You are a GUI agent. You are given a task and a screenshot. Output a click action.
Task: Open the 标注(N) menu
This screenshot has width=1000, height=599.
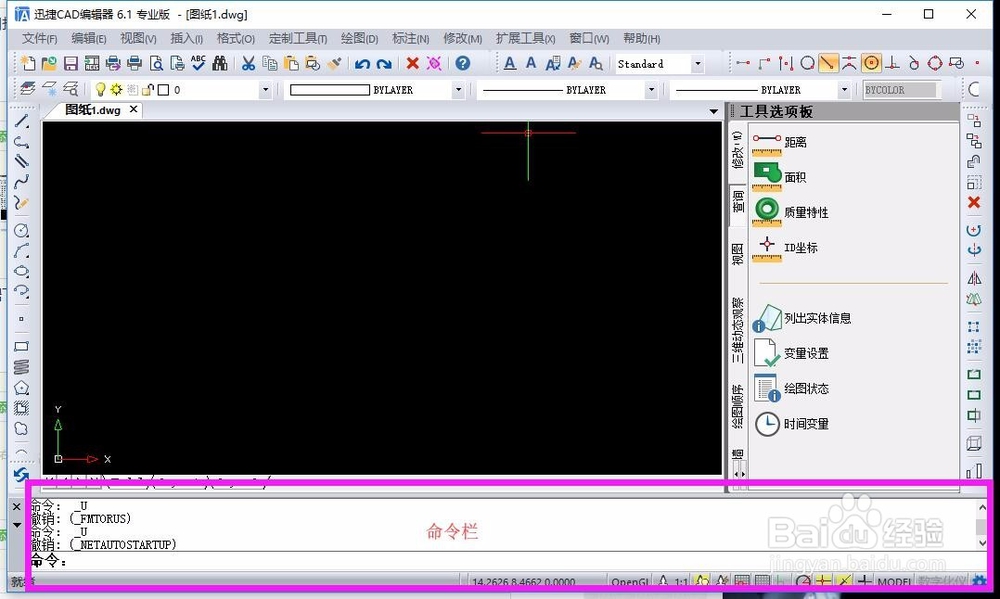point(411,38)
